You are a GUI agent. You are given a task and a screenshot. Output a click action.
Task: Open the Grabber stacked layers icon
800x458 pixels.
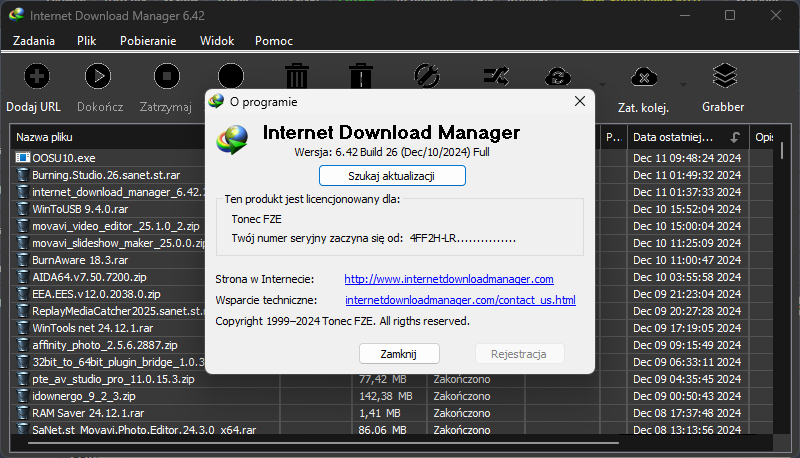(x=724, y=75)
